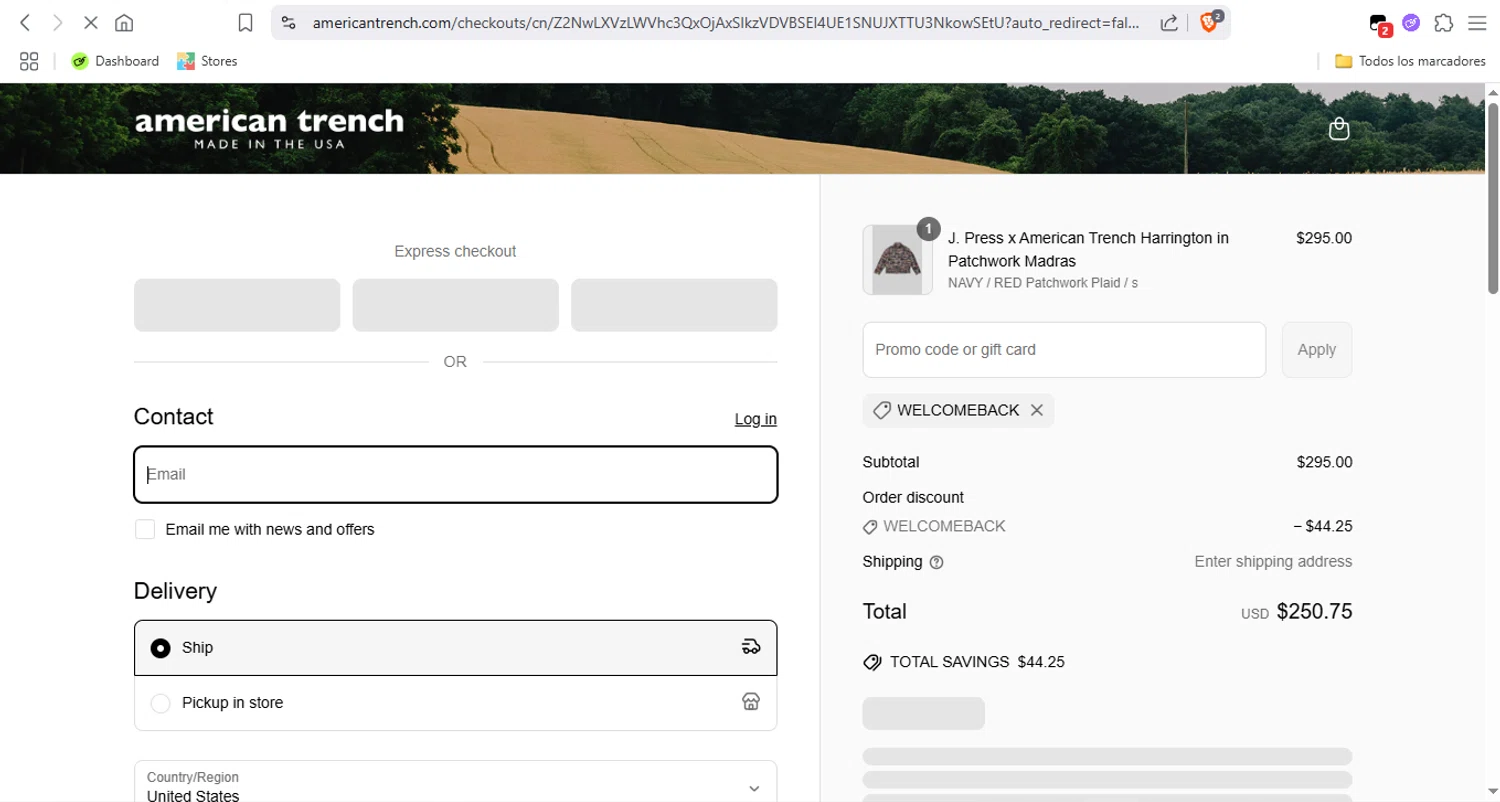
Task: Open the shopping bag cart icon
Action: point(1339,129)
